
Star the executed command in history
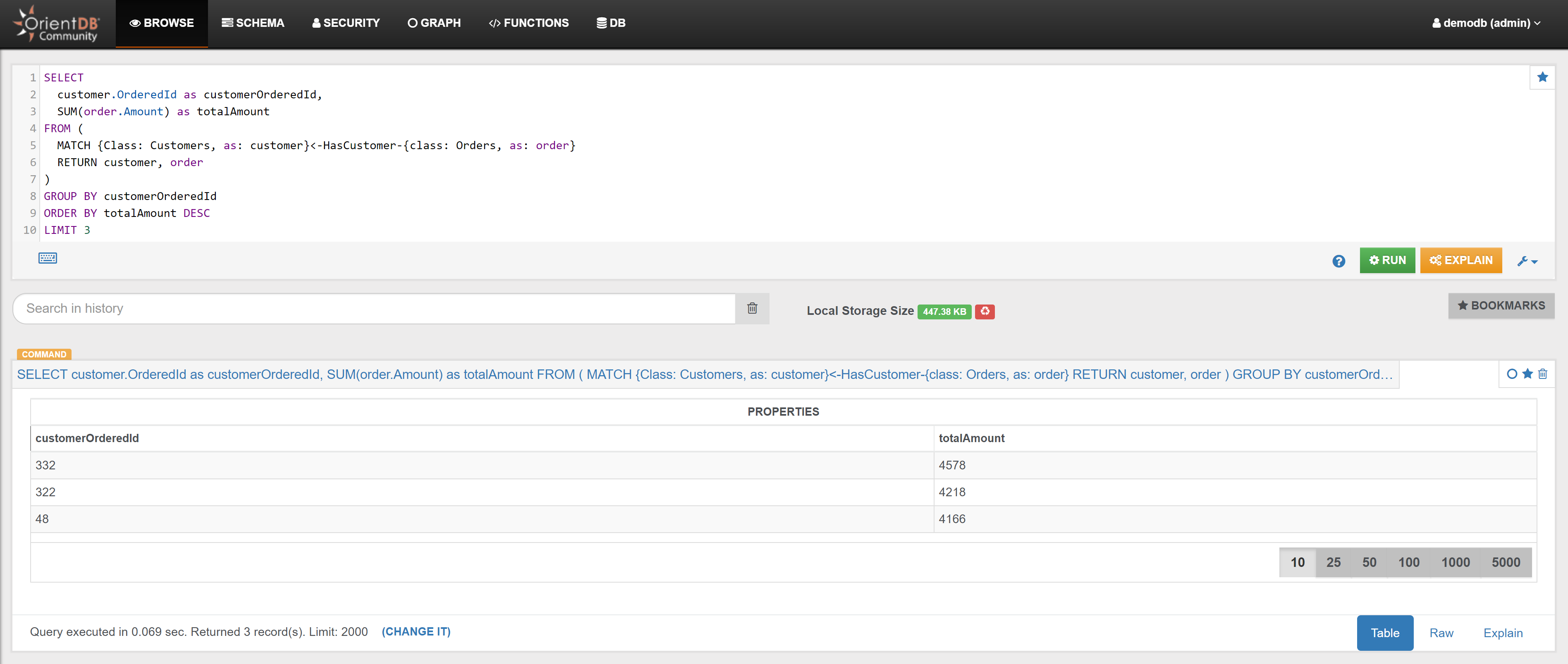(1527, 374)
